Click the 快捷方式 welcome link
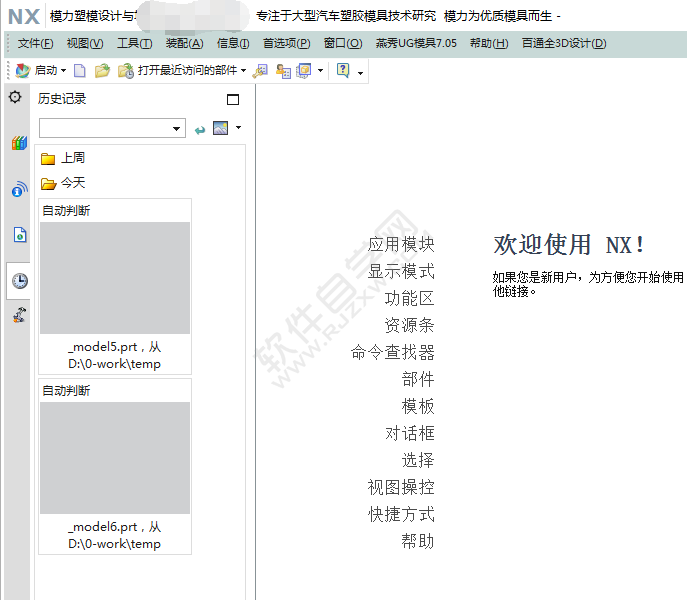 tap(400, 514)
